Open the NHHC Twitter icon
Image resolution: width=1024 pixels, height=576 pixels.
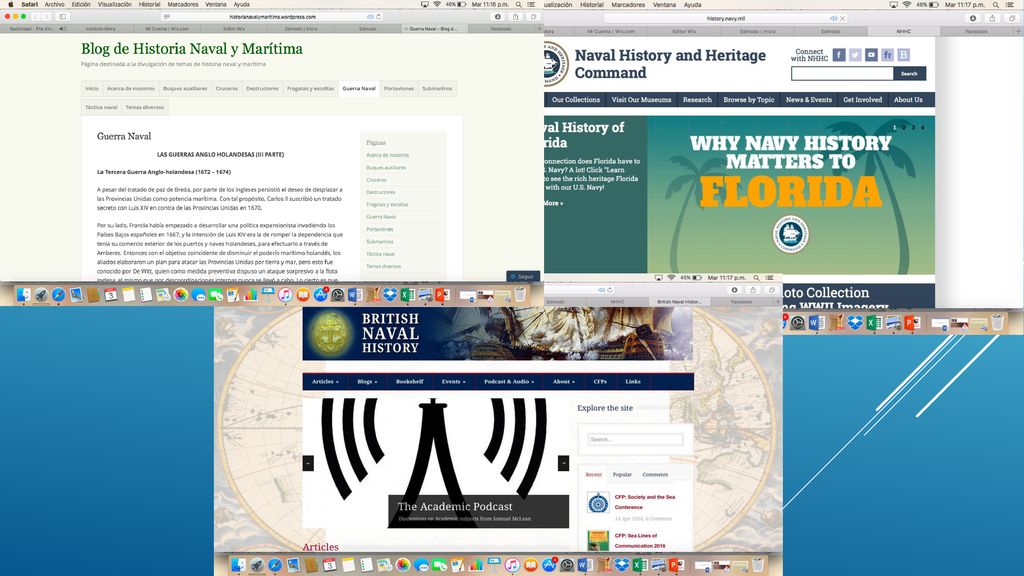click(855, 56)
